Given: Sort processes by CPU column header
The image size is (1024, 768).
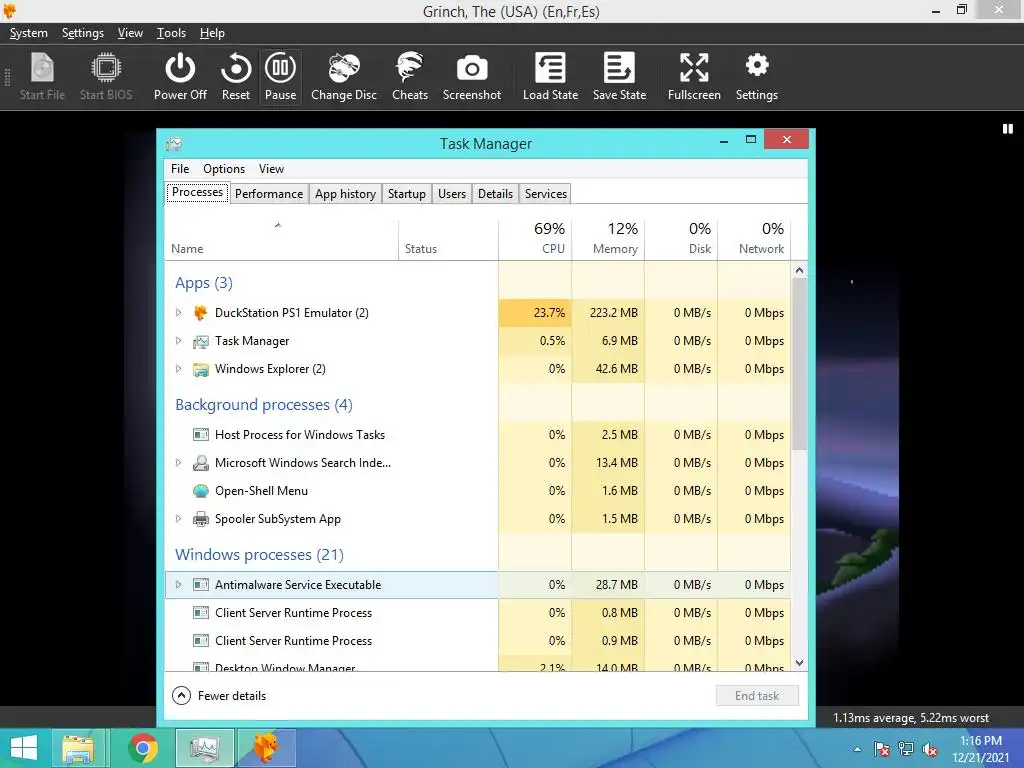Looking at the screenshot, I should pos(536,238).
